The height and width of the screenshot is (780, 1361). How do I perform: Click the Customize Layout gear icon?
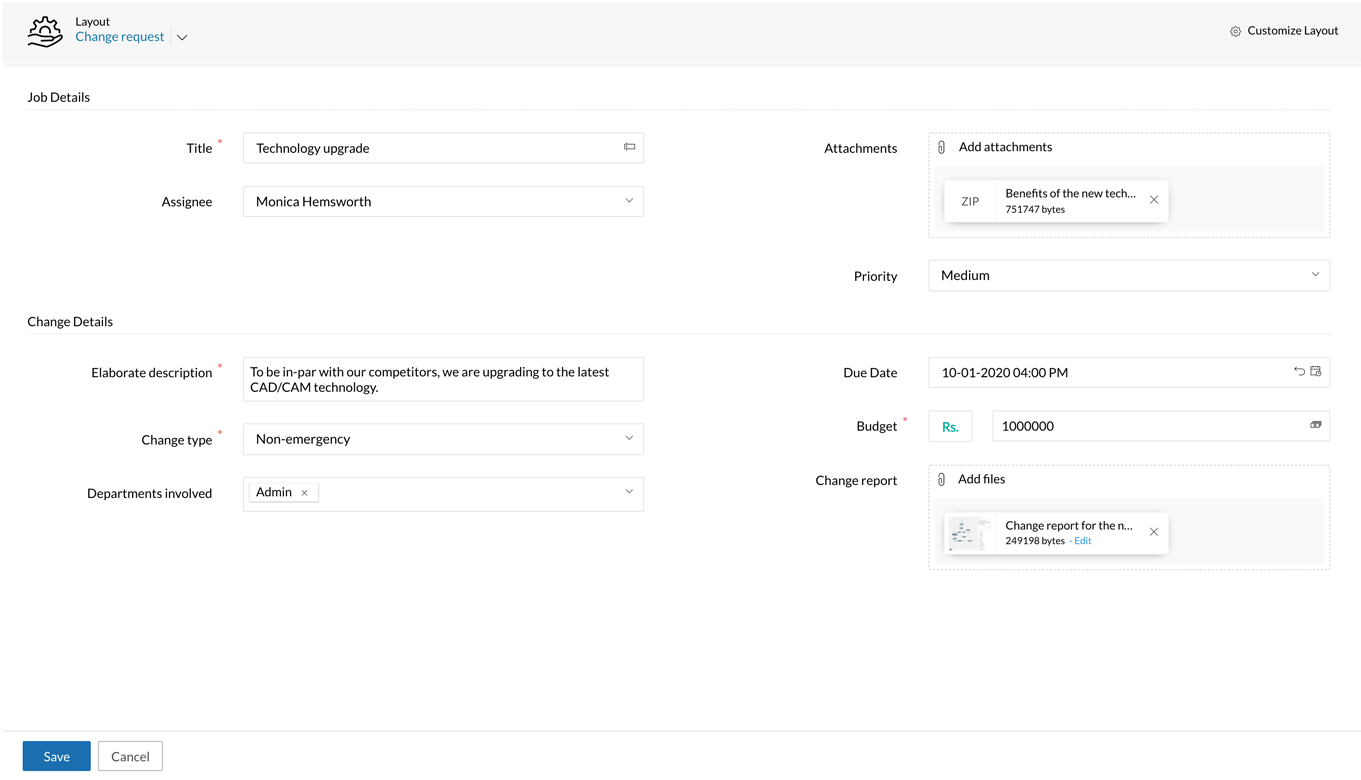coord(1235,31)
